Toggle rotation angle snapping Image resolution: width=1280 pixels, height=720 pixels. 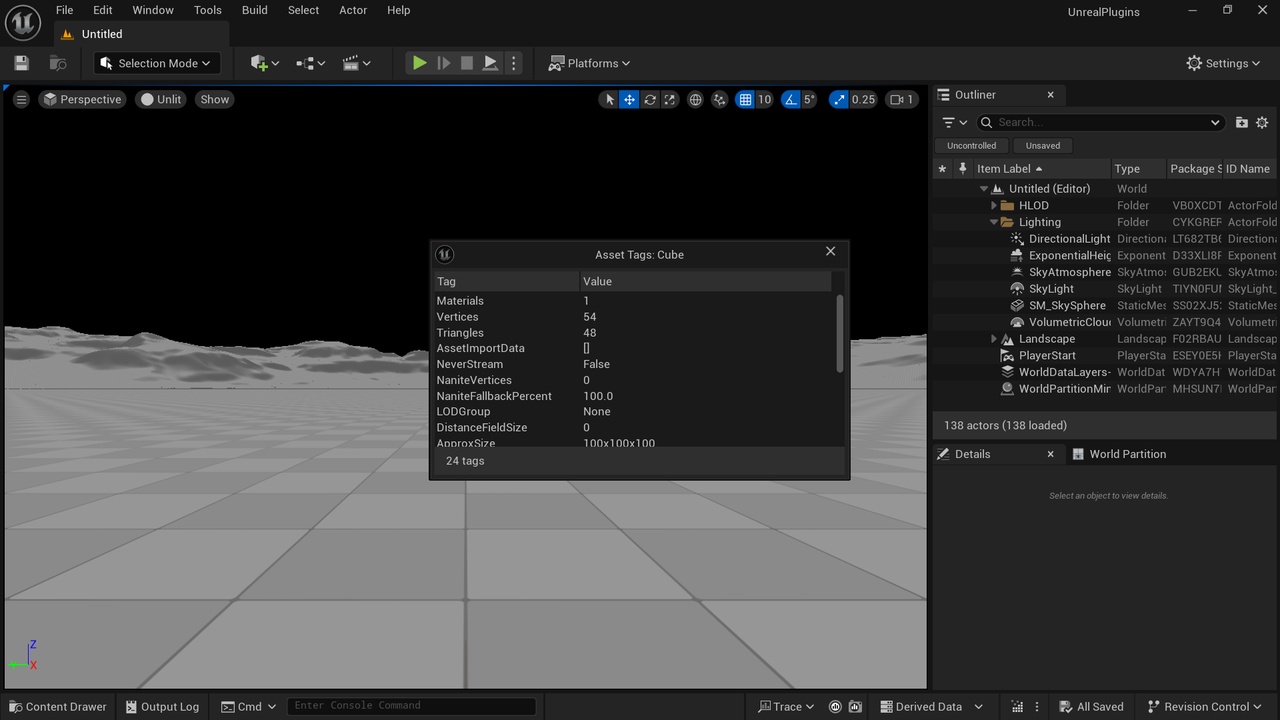pos(790,99)
